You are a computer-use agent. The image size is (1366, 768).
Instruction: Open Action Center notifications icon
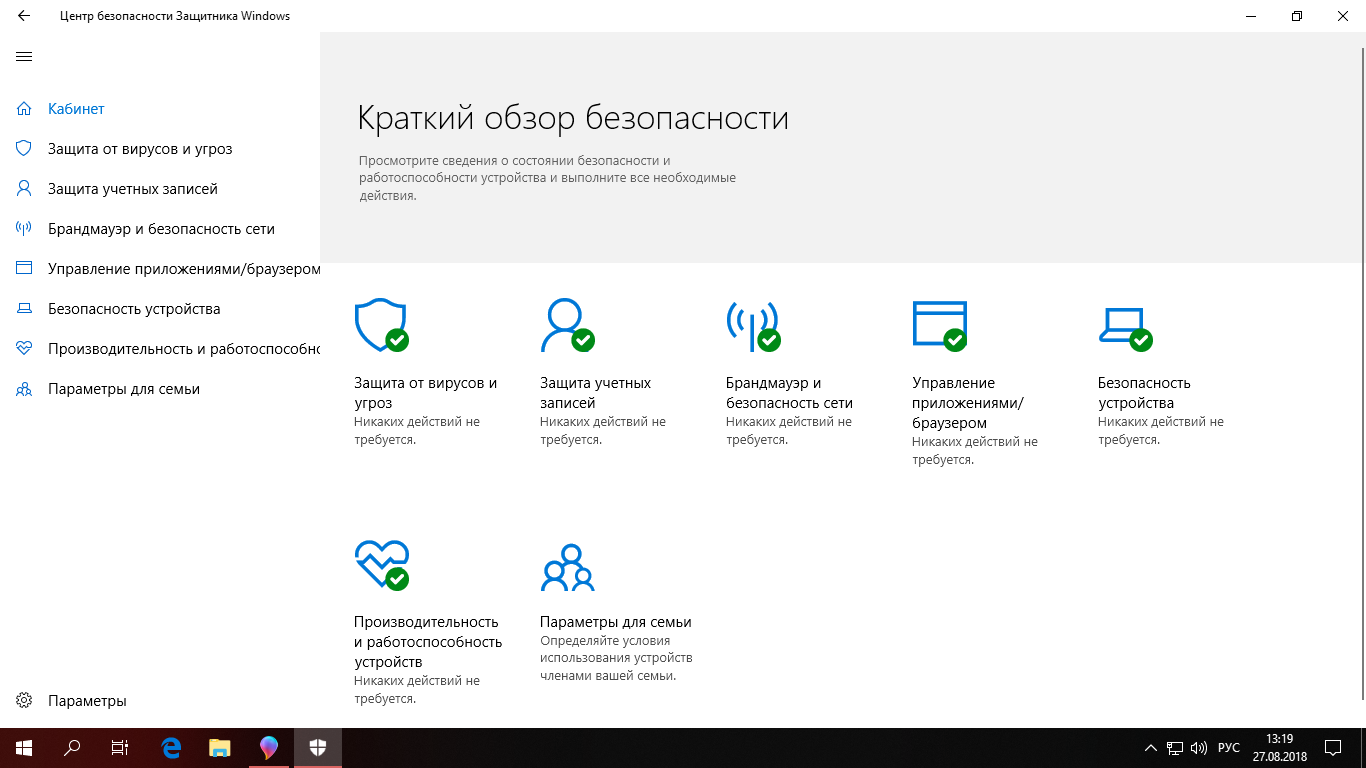1333,748
